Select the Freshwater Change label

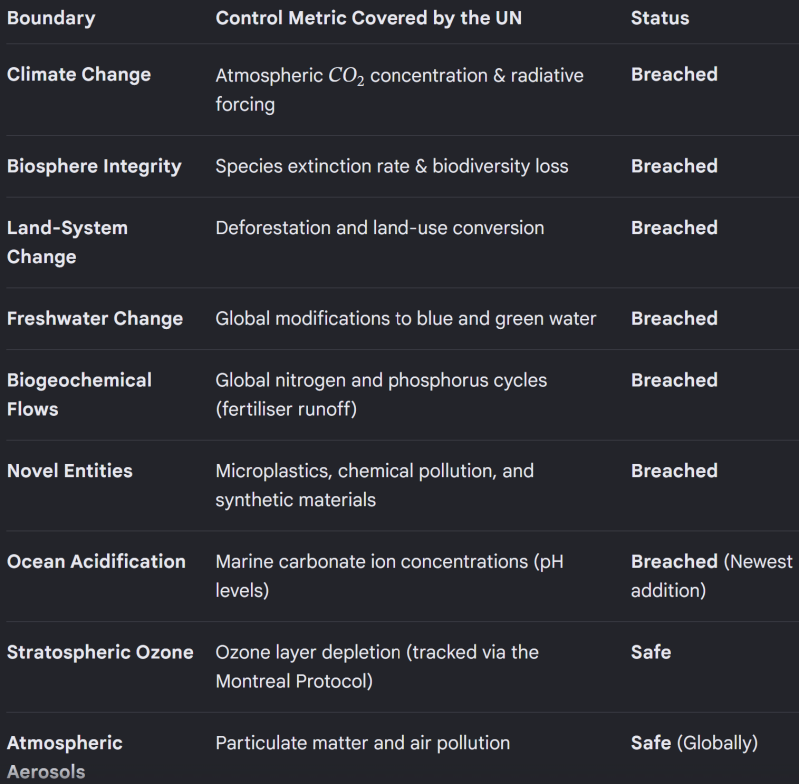[95, 318]
